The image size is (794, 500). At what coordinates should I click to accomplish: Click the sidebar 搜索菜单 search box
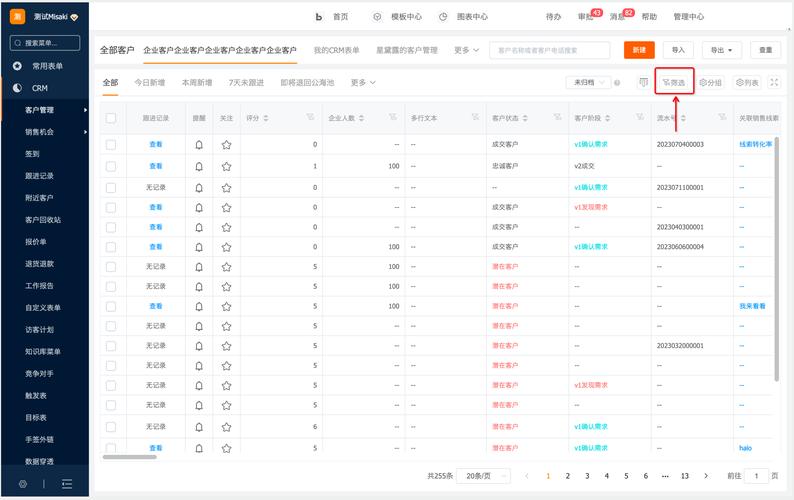45,43
